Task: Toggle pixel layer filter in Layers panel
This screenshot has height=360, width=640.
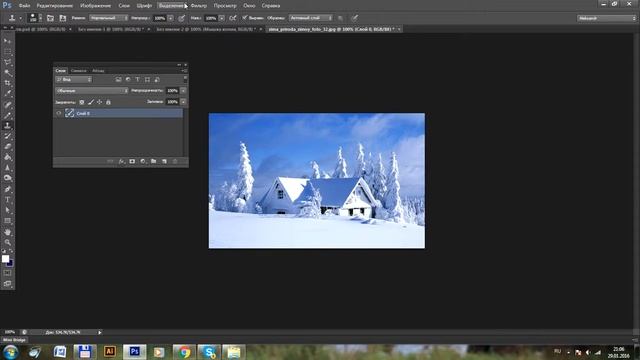Action: 118,80
